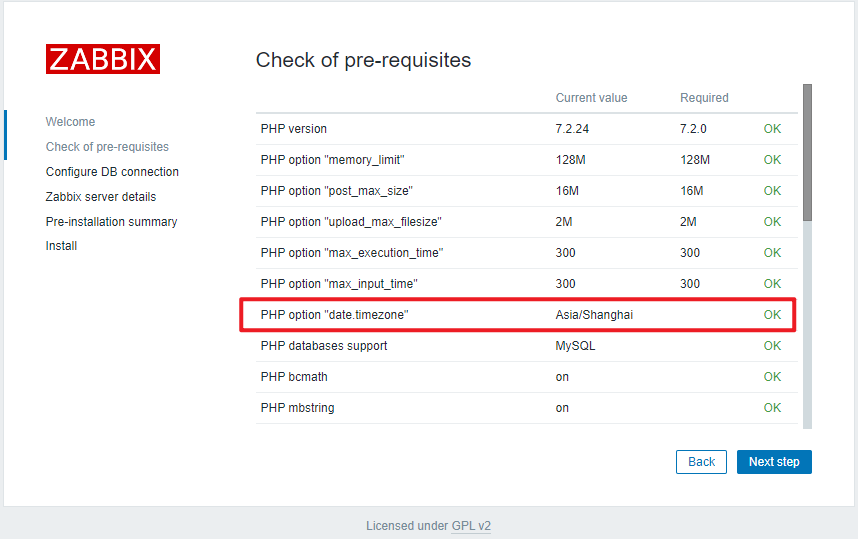The height and width of the screenshot is (539, 858).
Task: Select the date.timezone option row
Action: click(335, 315)
